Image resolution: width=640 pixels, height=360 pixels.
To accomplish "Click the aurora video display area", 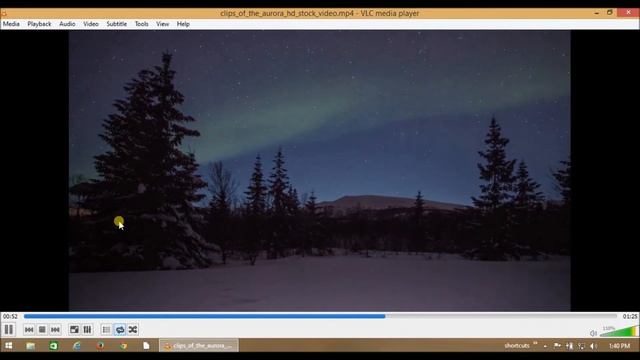I will (x=319, y=171).
